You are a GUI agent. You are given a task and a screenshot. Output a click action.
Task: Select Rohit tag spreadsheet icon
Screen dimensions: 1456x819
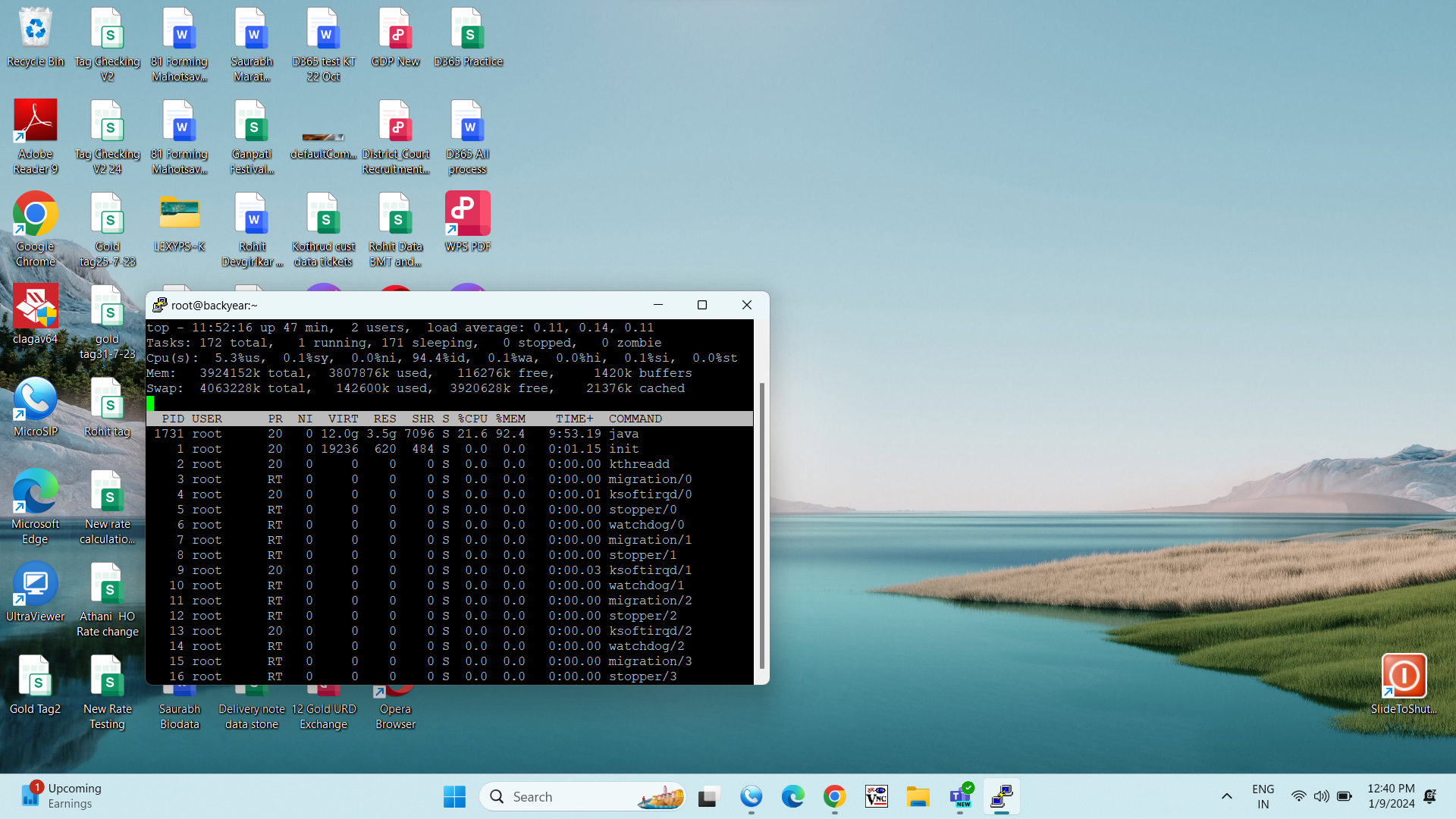[108, 408]
